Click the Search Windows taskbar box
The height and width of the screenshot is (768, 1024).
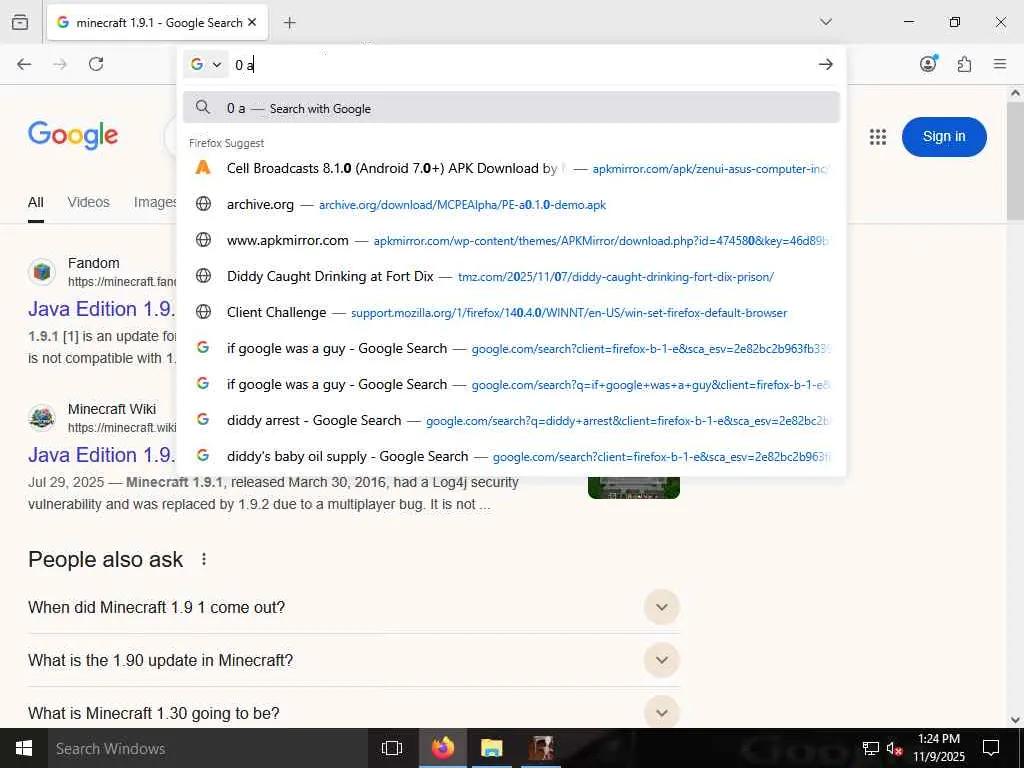207,748
